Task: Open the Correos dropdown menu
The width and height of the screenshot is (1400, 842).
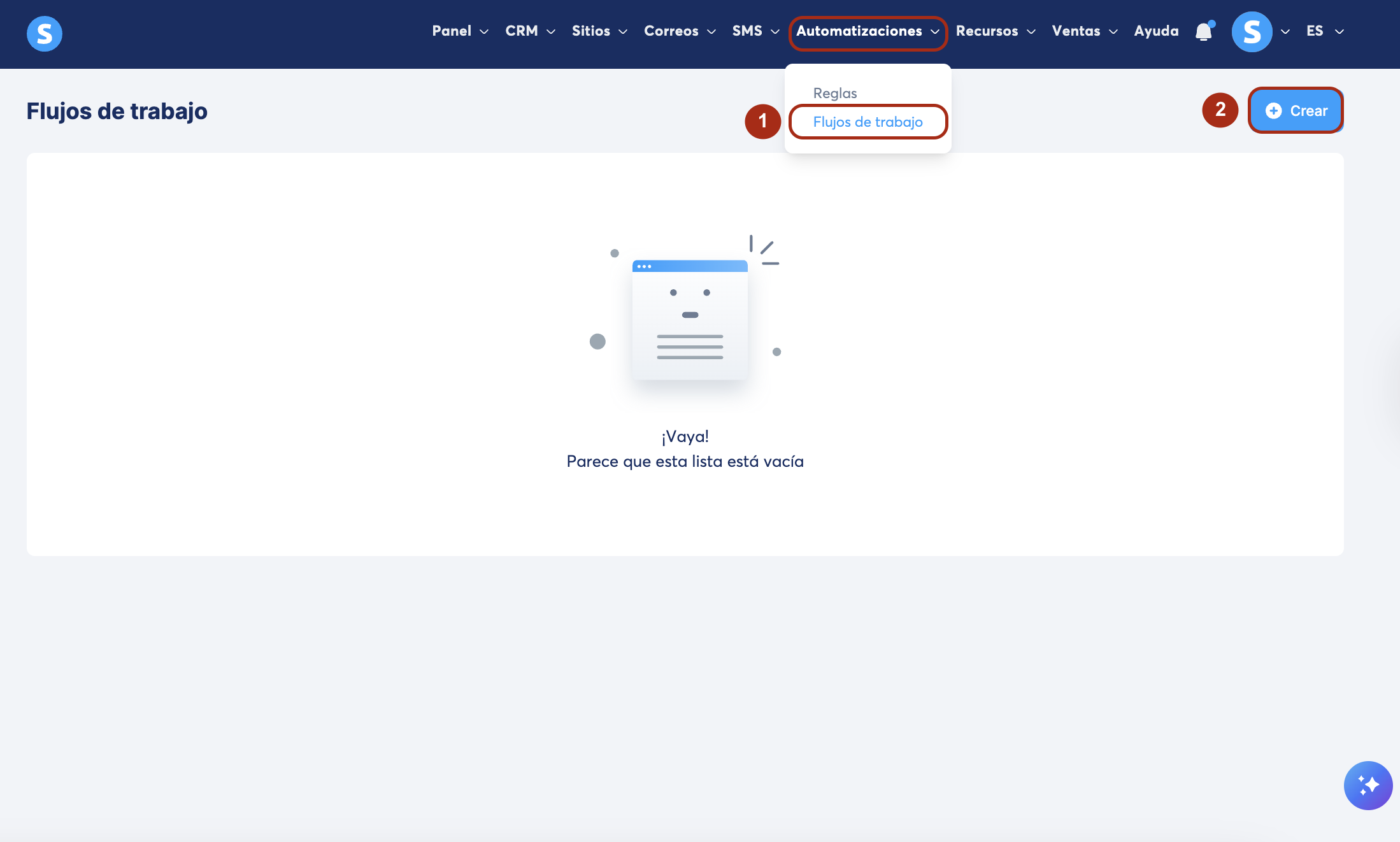Action: point(680,31)
